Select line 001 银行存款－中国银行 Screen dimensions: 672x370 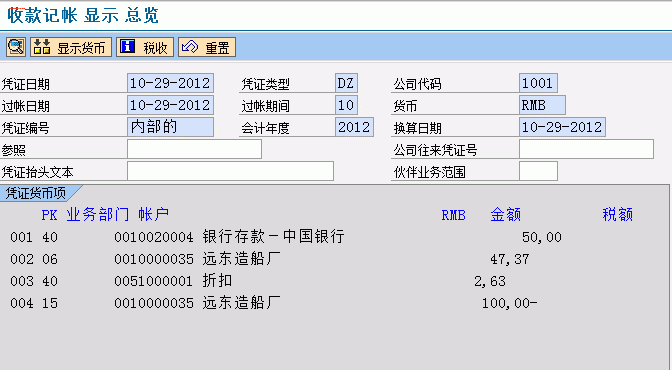[286, 237]
